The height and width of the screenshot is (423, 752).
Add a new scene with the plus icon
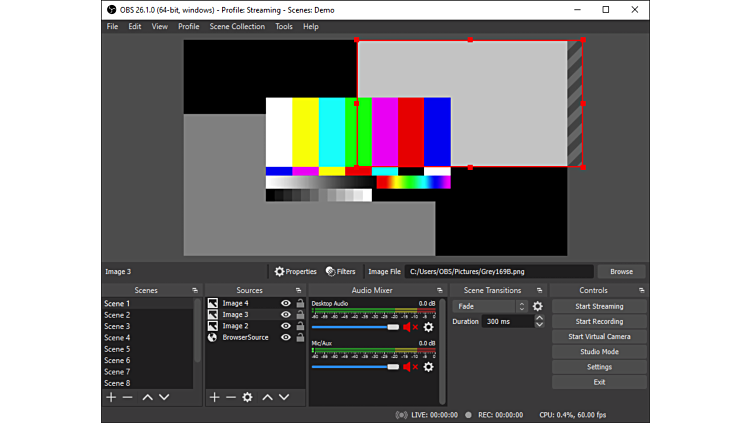(111, 397)
